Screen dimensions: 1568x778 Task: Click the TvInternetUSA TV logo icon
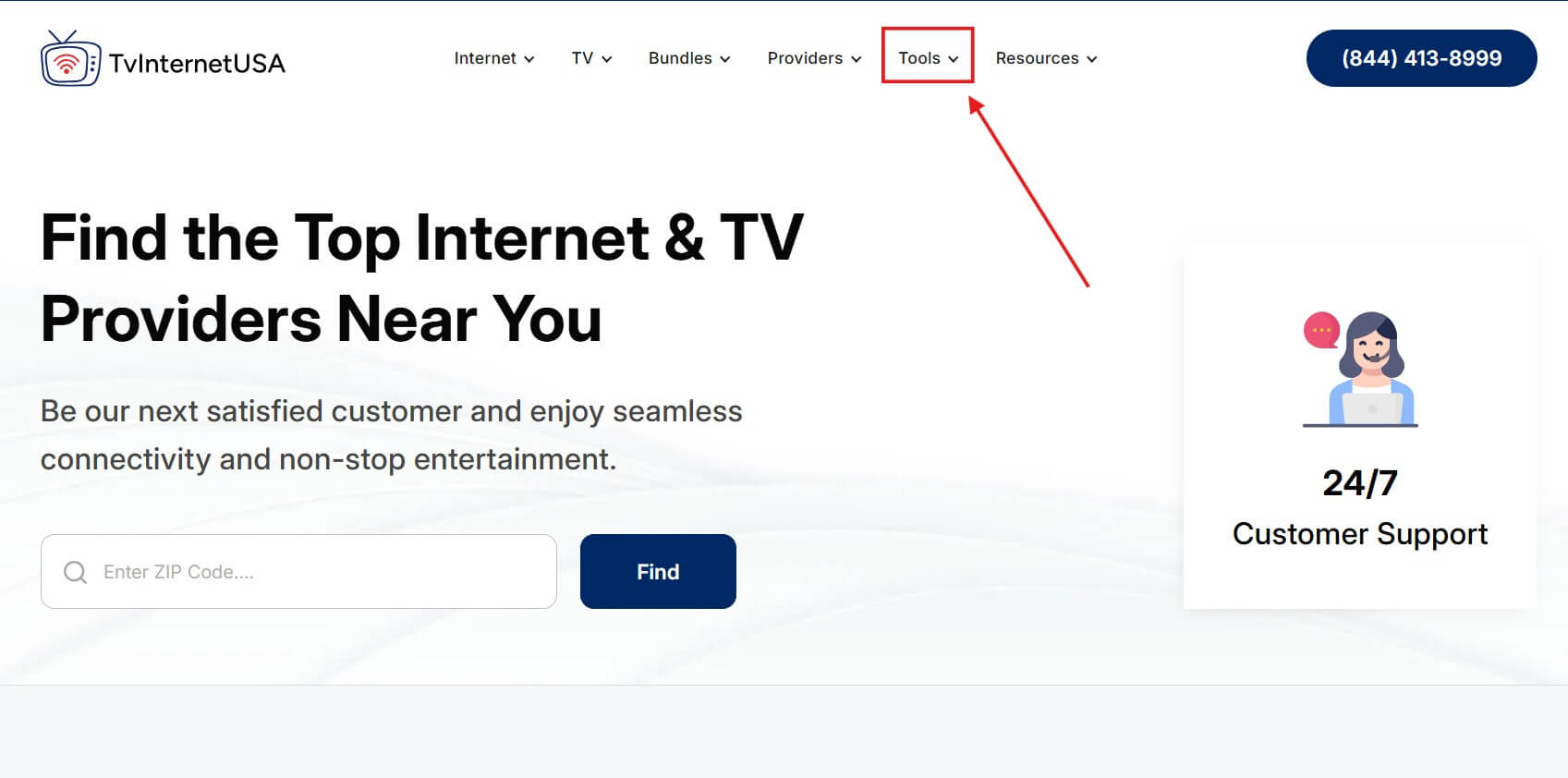[x=70, y=58]
